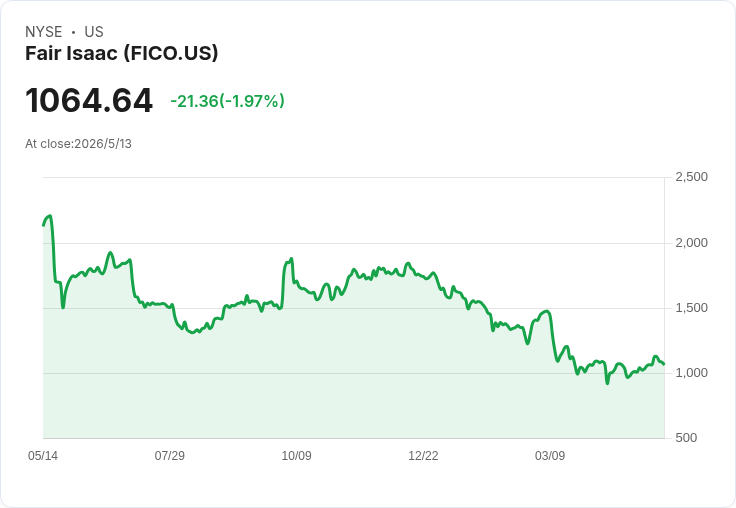The width and height of the screenshot is (736, 508).
Task: Click the Fair Isaac (FICO.US) title
Action: coord(122,53)
